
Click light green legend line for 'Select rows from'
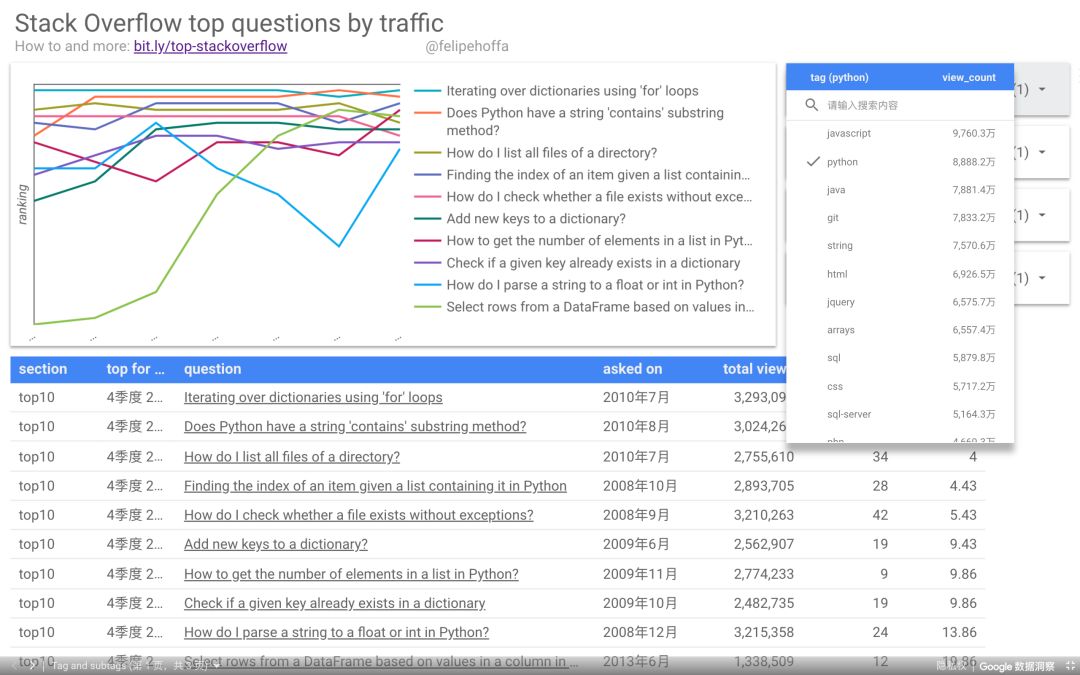(427, 307)
